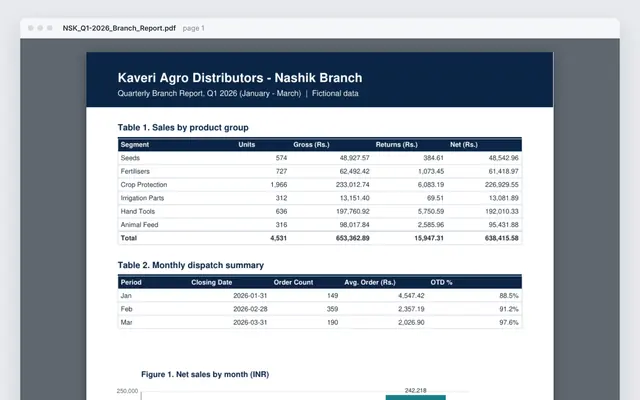The image size is (640, 400).
Task: Click the OTD % column header
Action: [x=441, y=282]
